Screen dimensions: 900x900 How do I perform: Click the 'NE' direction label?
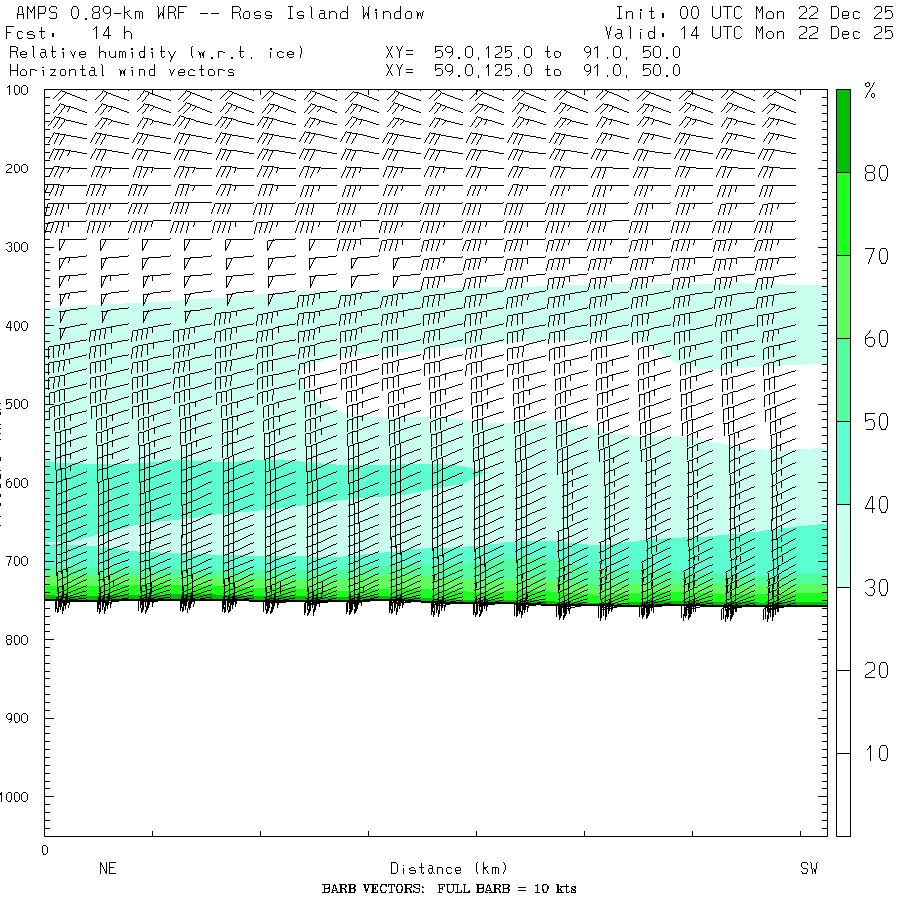108,868
